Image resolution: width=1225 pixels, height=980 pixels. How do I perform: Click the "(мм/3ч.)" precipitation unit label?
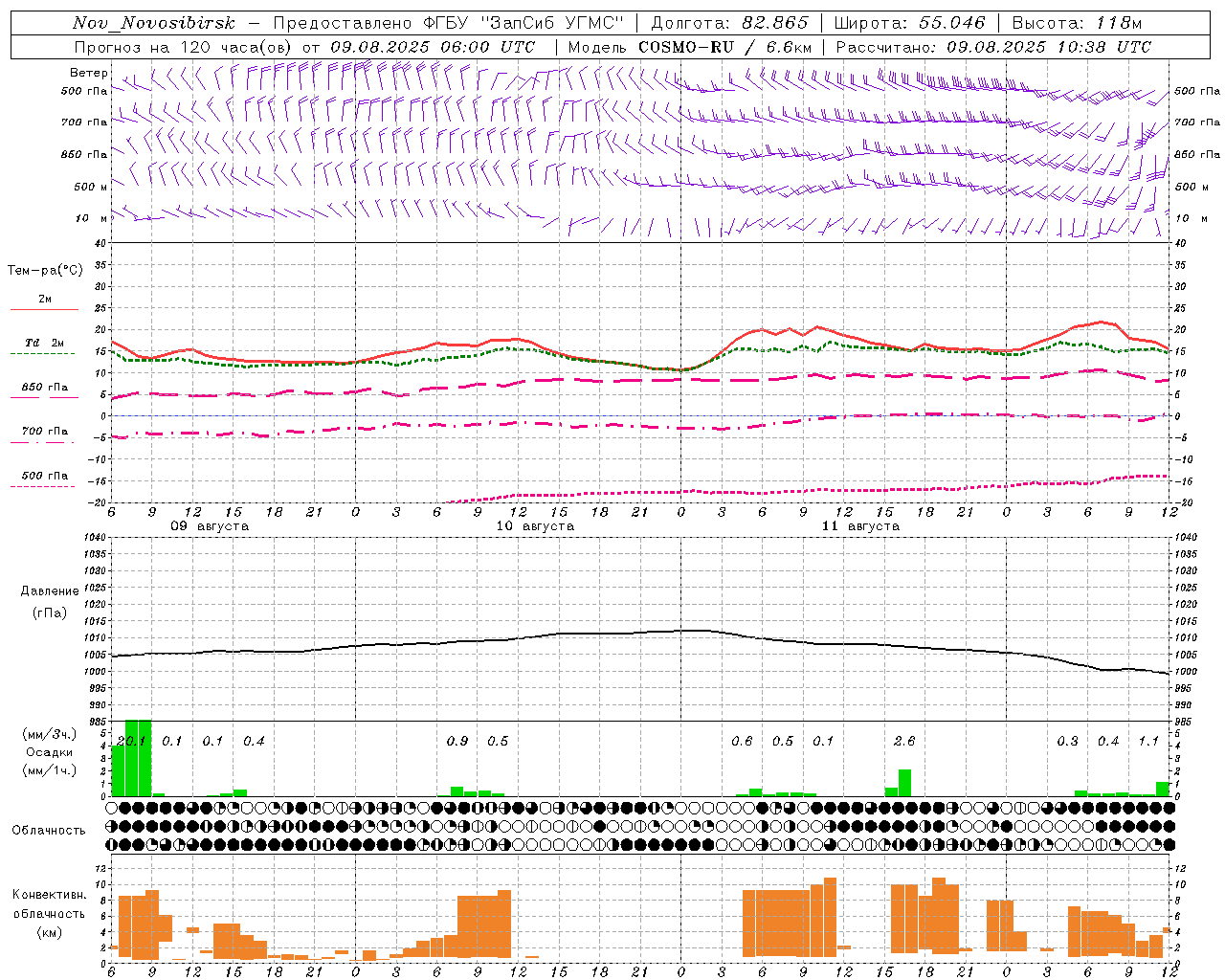click(x=50, y=734)
